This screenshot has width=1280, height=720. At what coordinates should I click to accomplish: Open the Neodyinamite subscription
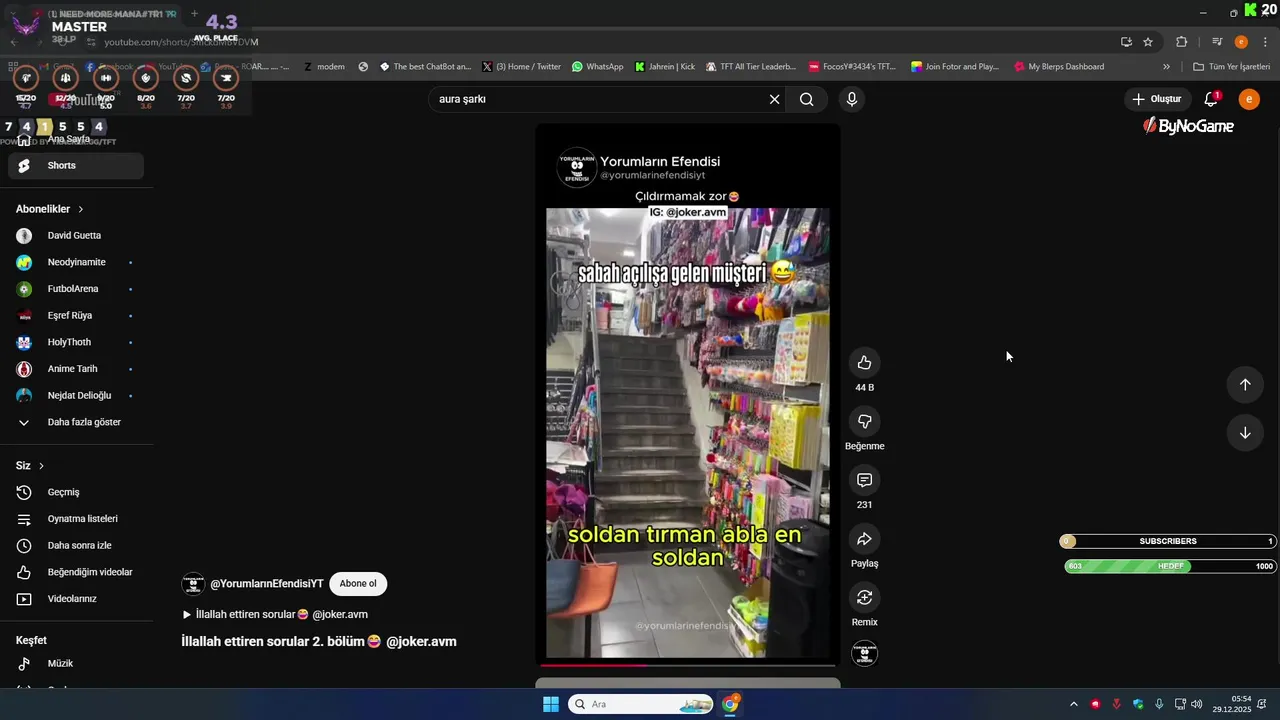(76, 262)
